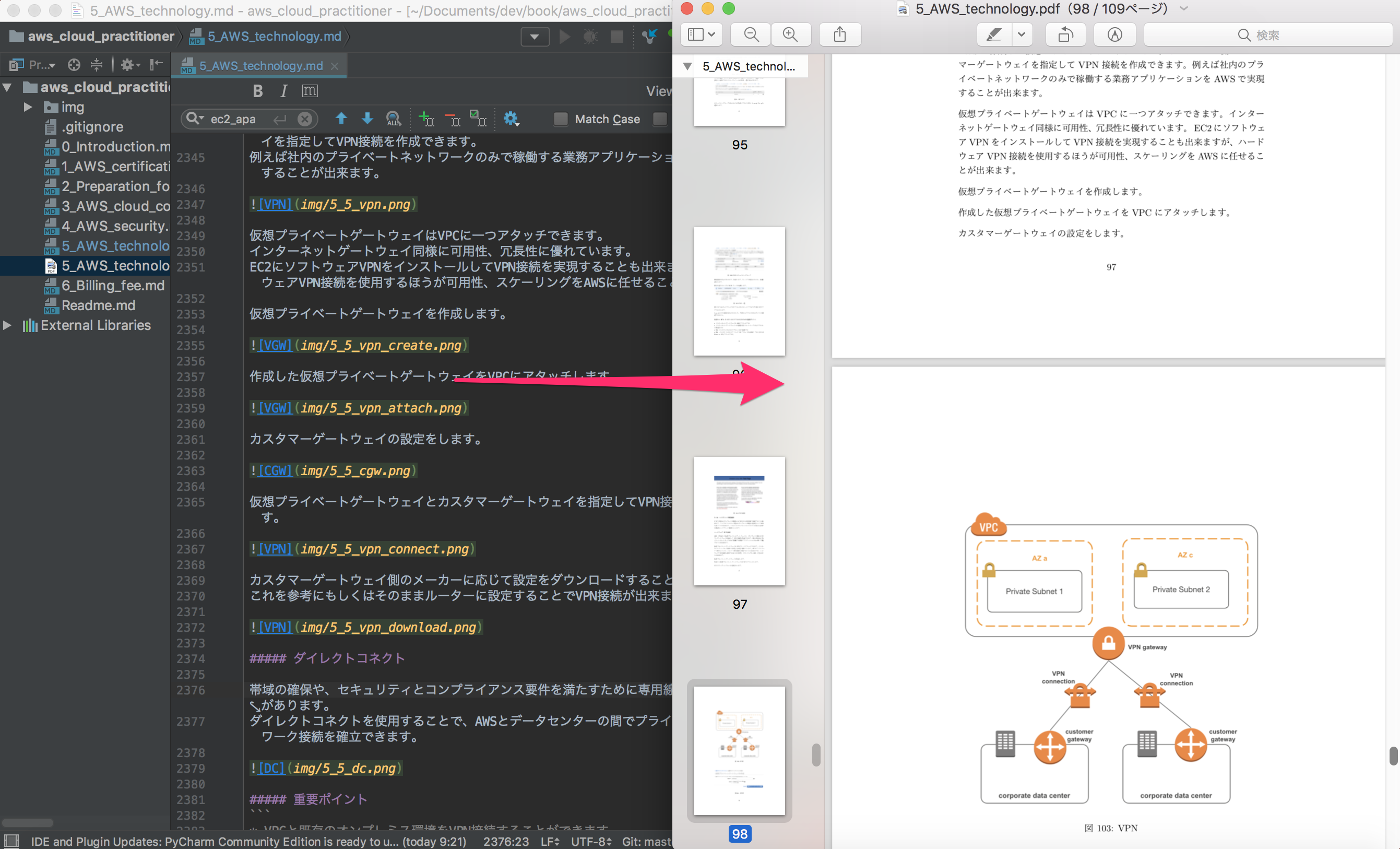
Task: Open 1_AWS_certification file
Action: point(108,167)
